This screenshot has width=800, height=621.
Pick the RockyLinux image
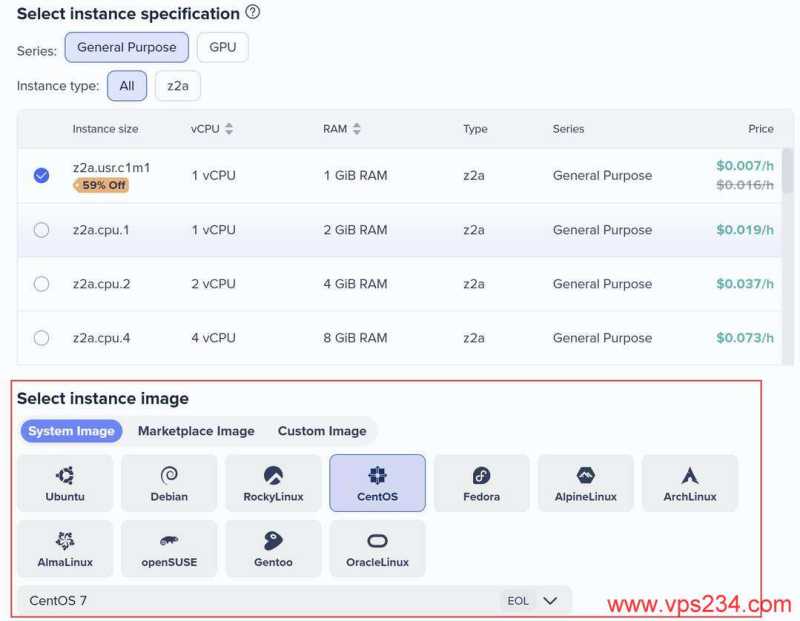273,483
